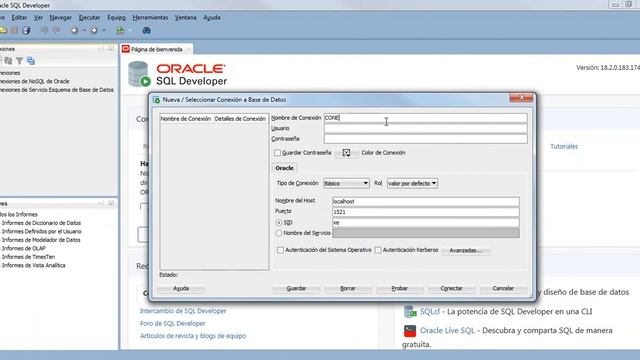The image size is (640, 360).
Task: Select the SID radio button
Action: [x=279, y=223]
